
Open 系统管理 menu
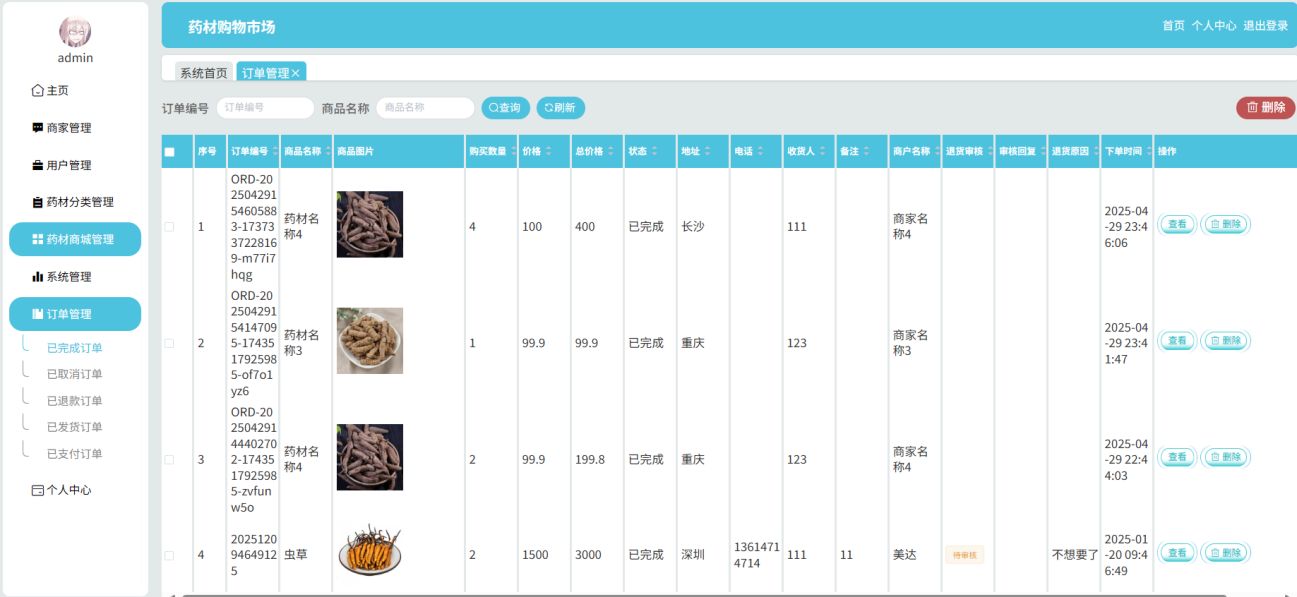point(75,276)
